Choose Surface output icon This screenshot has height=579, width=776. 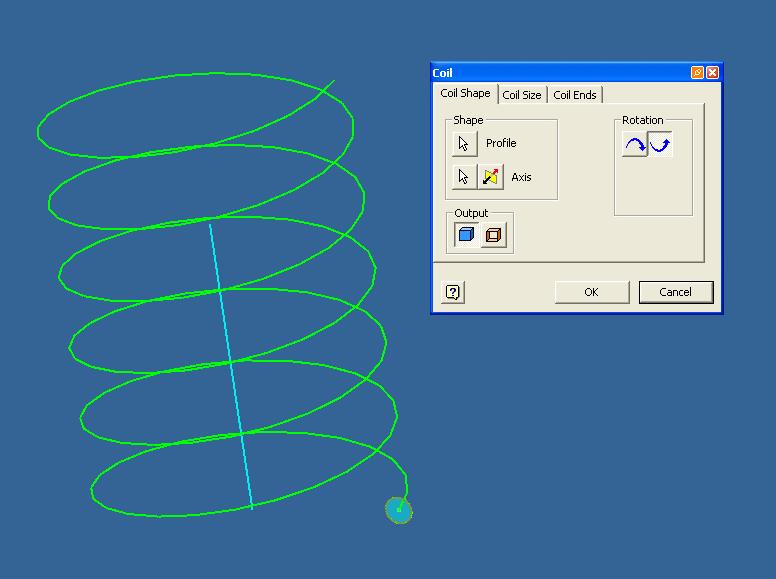[493, 235]
